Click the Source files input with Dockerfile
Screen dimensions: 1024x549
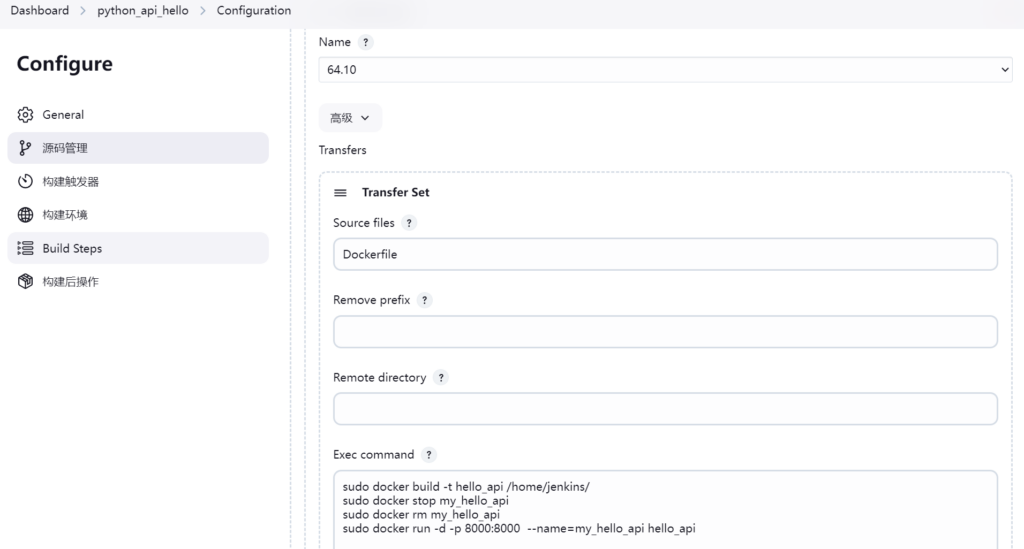665,255
